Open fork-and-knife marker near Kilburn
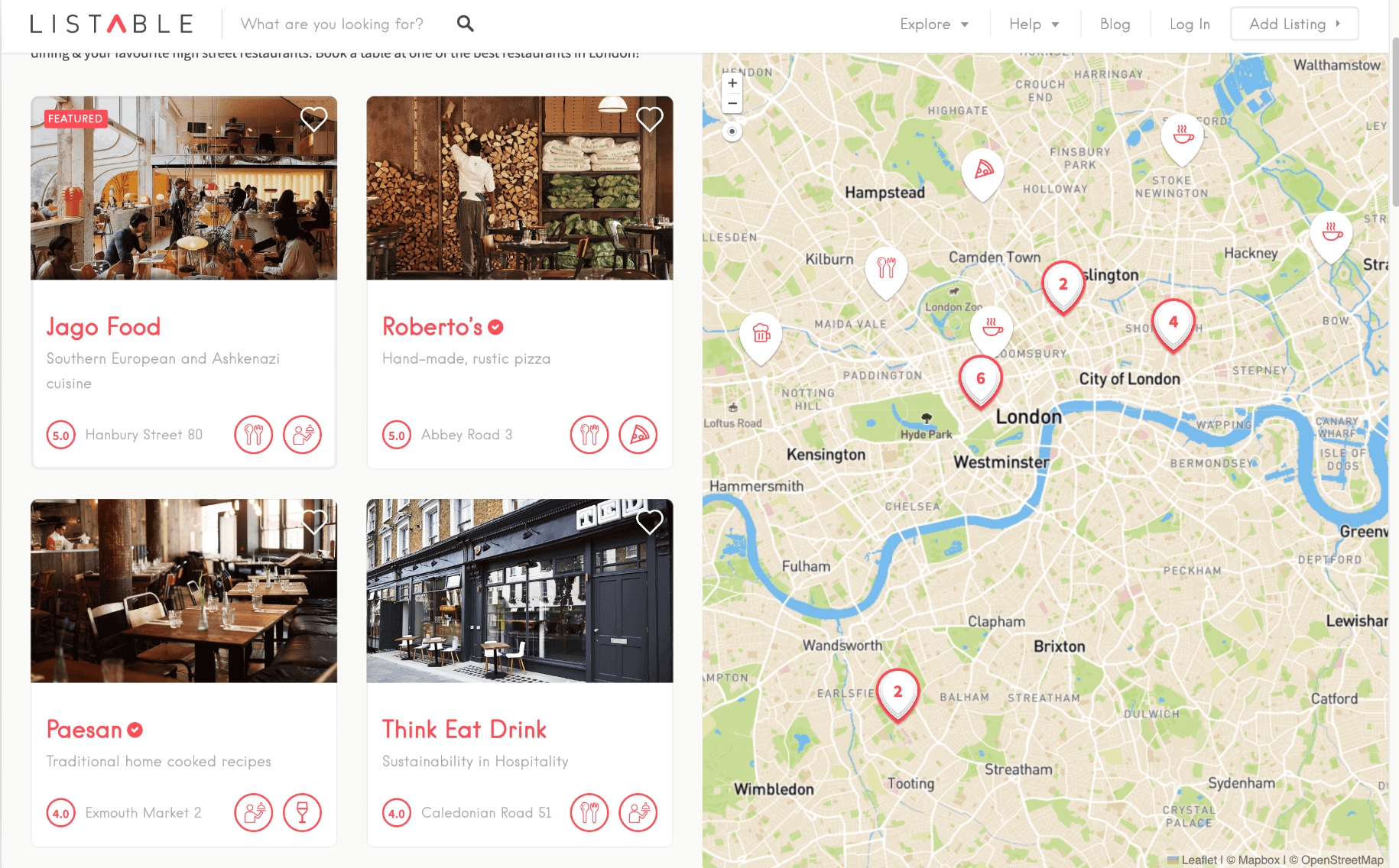Viewport: 1399px width, 868px height. 887,272
